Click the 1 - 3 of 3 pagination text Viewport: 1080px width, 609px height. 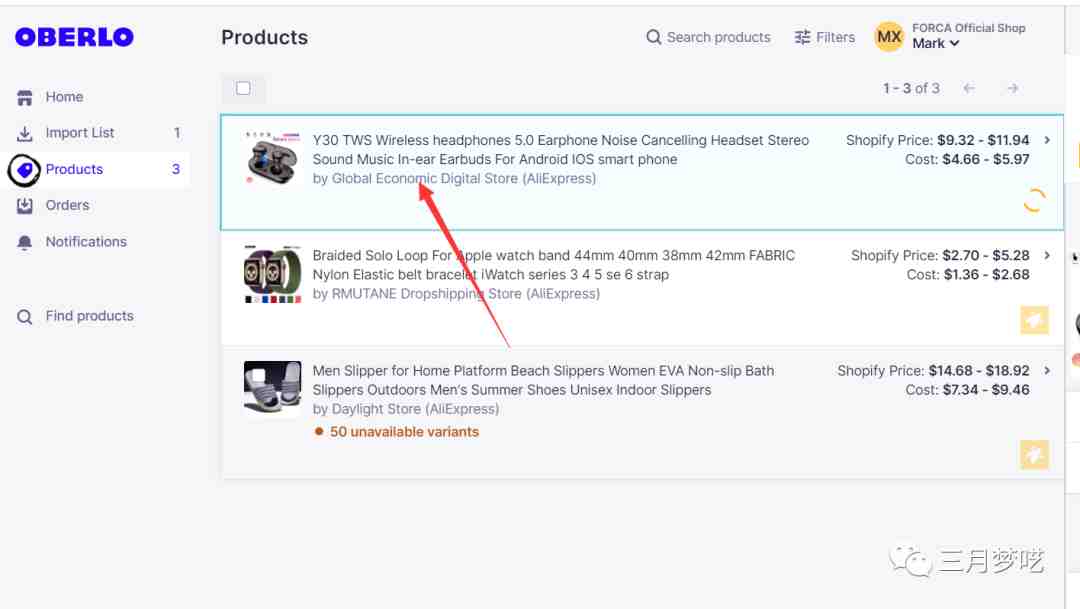click(x=911, y=88)
